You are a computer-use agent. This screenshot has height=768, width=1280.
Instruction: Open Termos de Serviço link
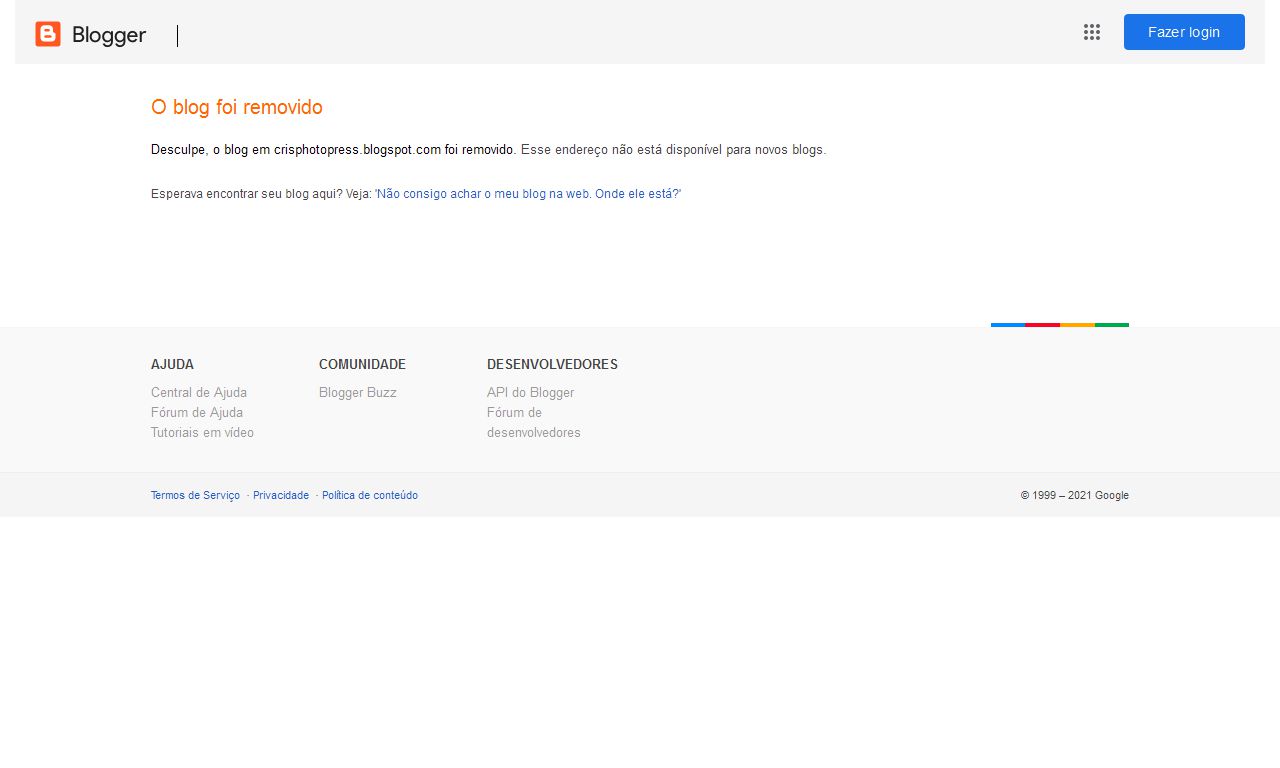click(195, 496)
